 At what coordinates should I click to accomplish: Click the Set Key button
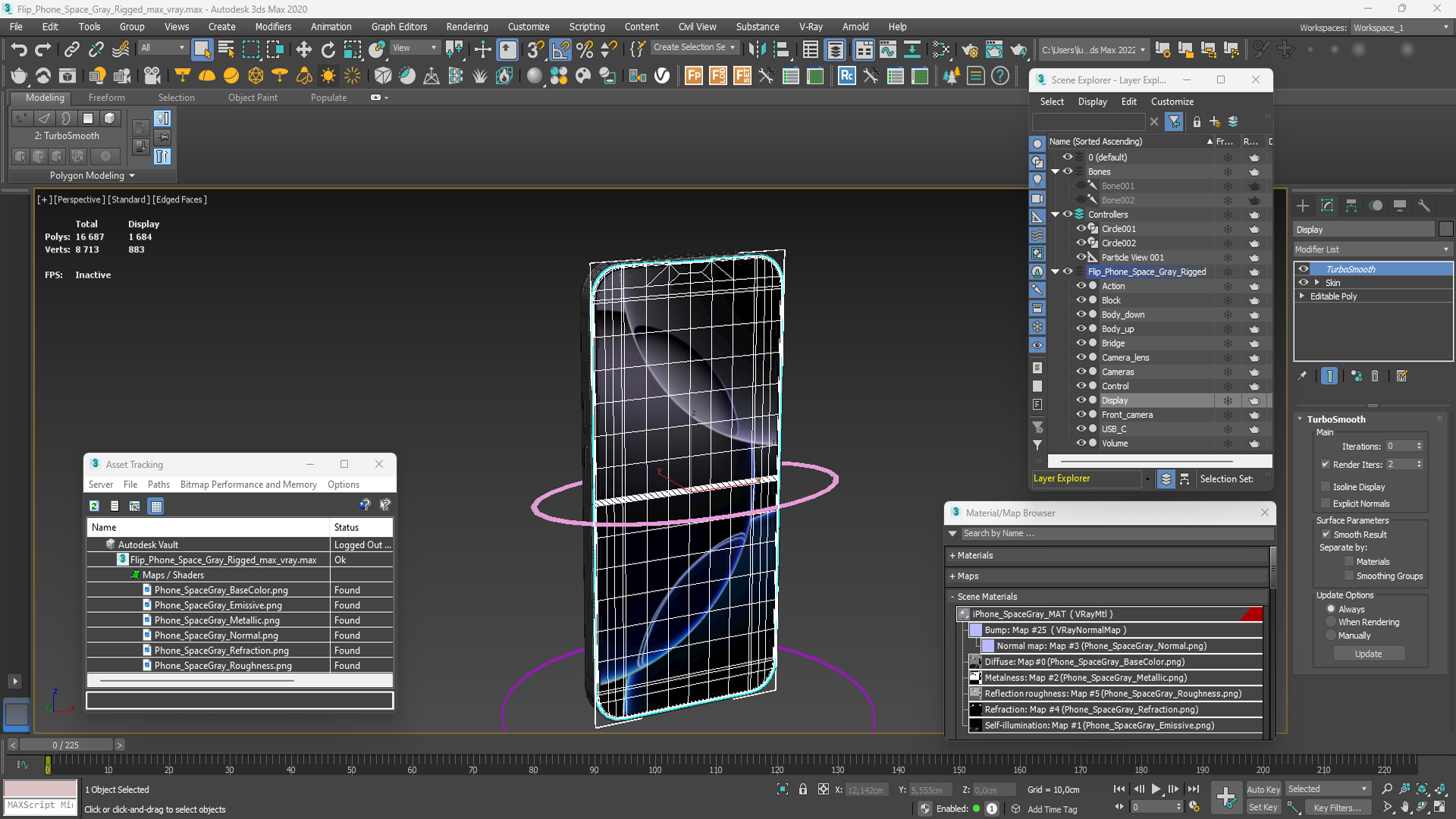[1263, 808]
